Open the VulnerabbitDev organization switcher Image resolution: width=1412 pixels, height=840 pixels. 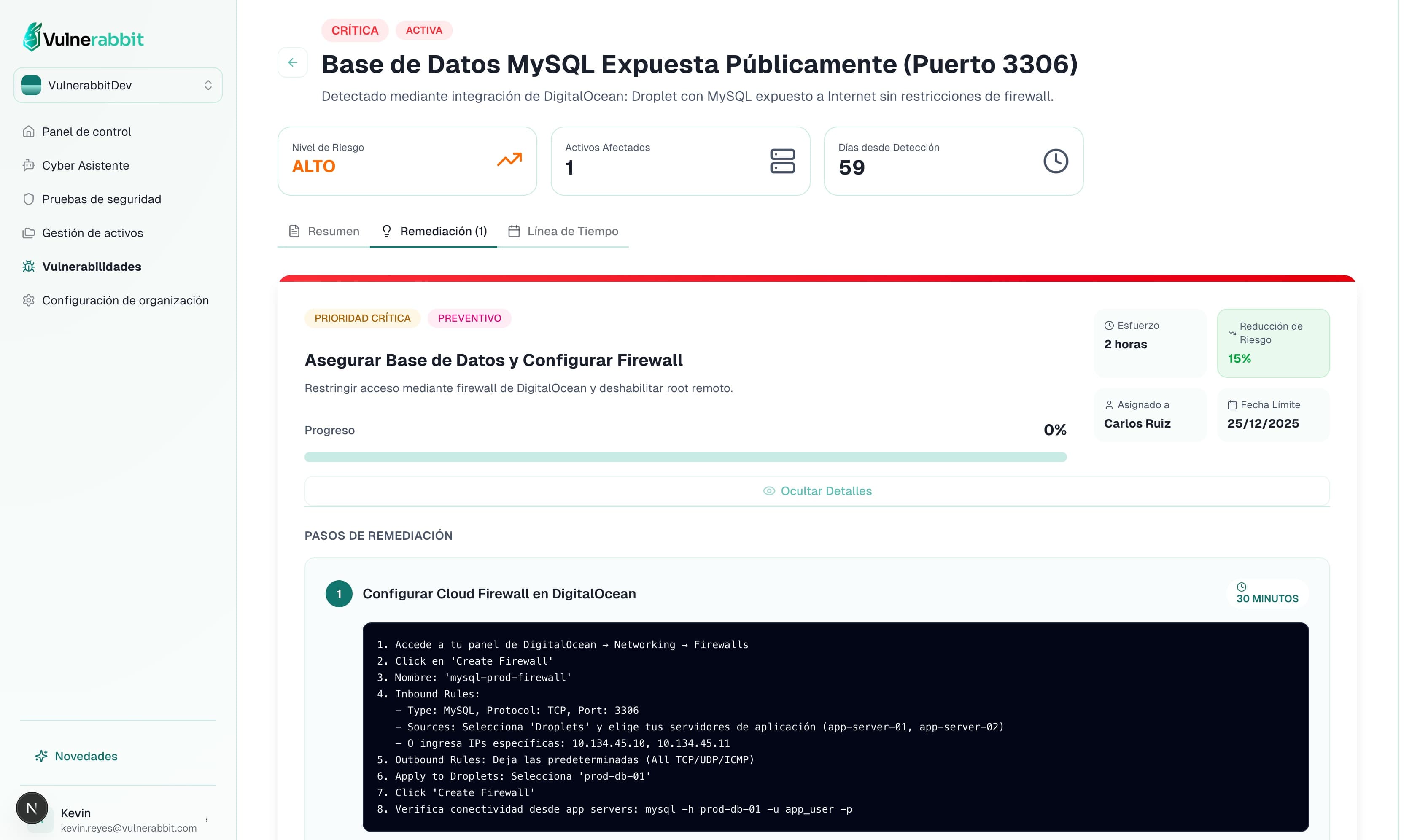click(x=118, y=85)
